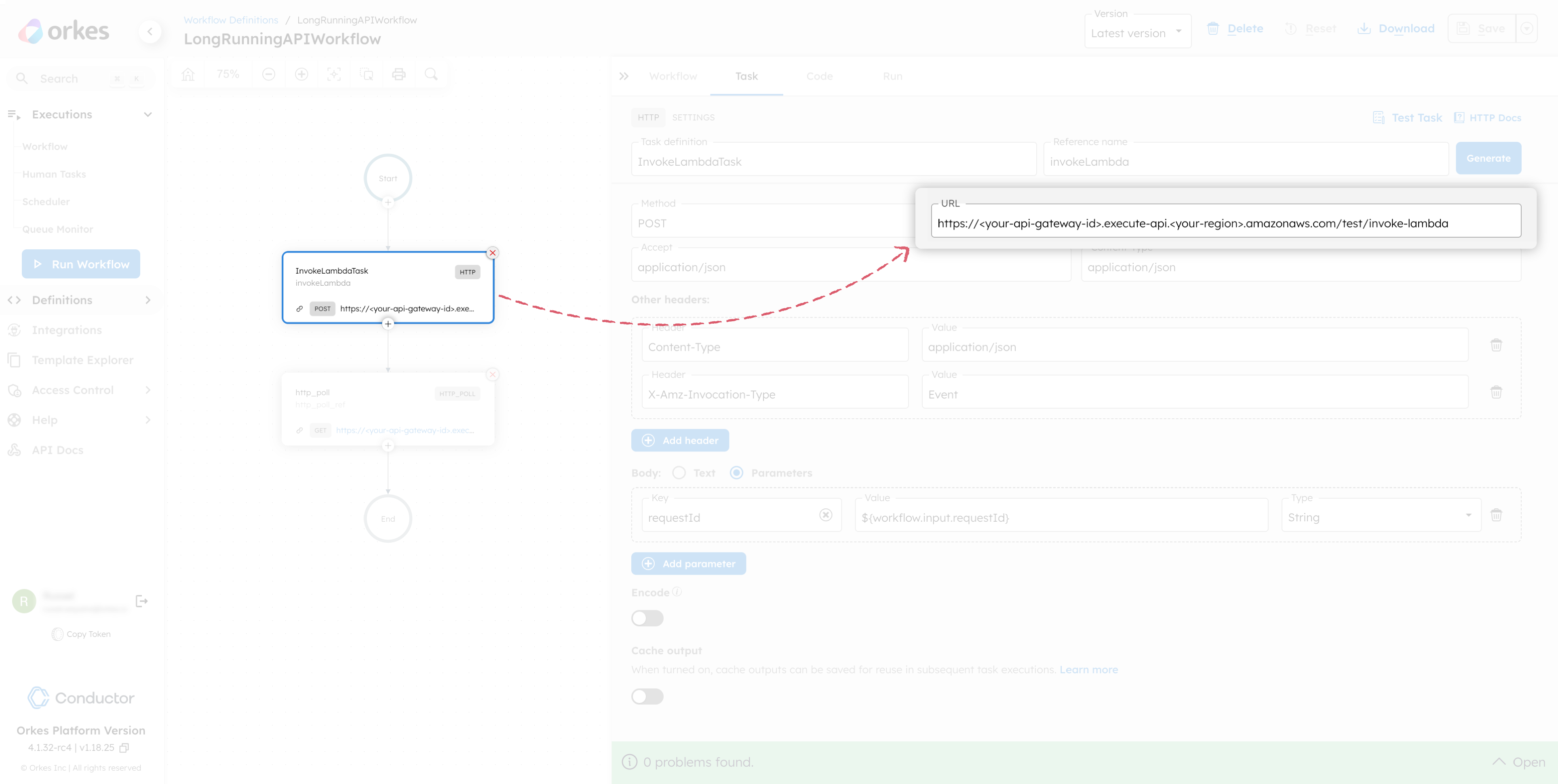Zoom in on the workflow canvas
The height and width of the screenshot is (784, 1558).
301,74
